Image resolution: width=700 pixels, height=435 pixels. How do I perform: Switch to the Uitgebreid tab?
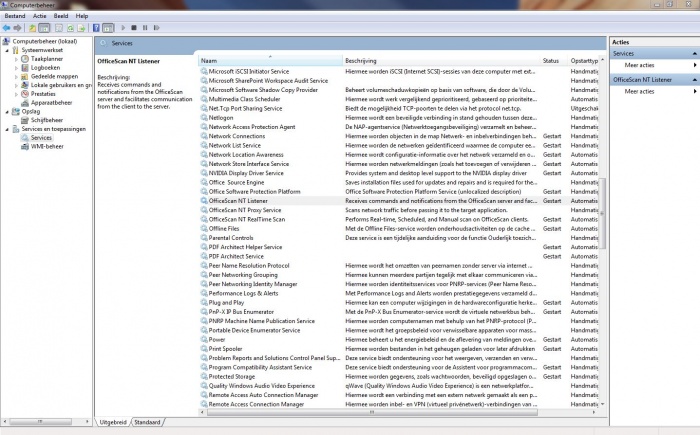pos(113,422)
